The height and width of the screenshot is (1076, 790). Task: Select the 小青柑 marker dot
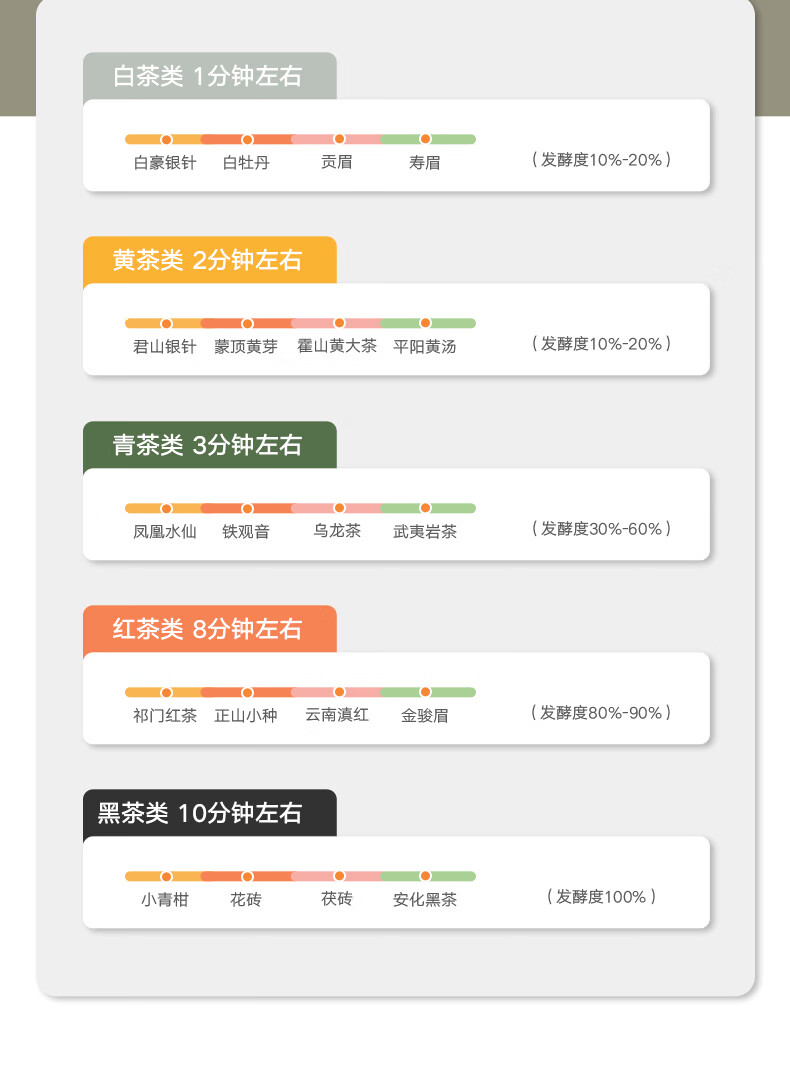click(166, 876)
